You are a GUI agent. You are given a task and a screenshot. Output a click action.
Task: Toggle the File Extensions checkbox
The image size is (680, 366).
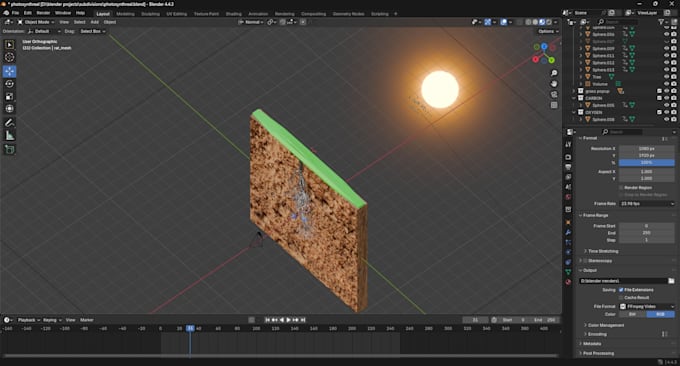[621, 290]
